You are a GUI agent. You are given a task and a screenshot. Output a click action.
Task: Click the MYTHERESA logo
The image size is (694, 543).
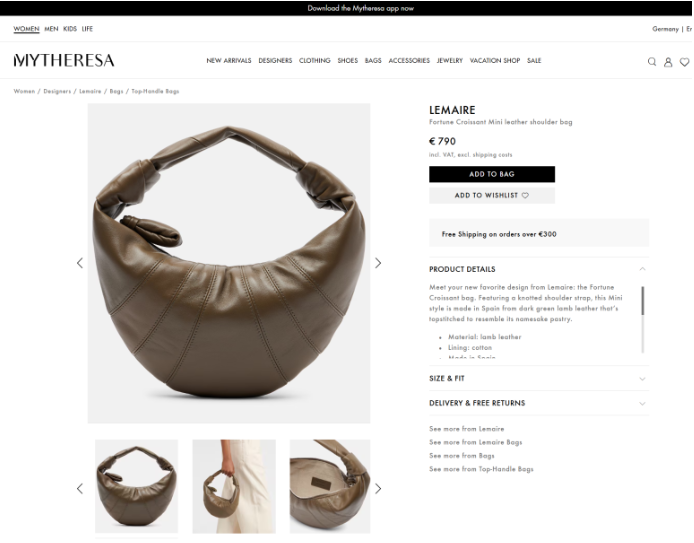click(64, 60)
